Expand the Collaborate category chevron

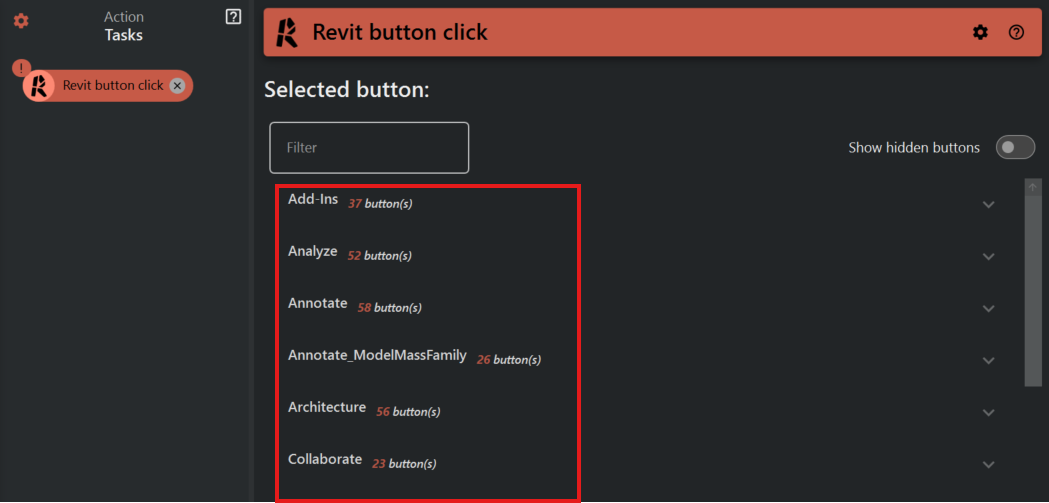(989, 464)
